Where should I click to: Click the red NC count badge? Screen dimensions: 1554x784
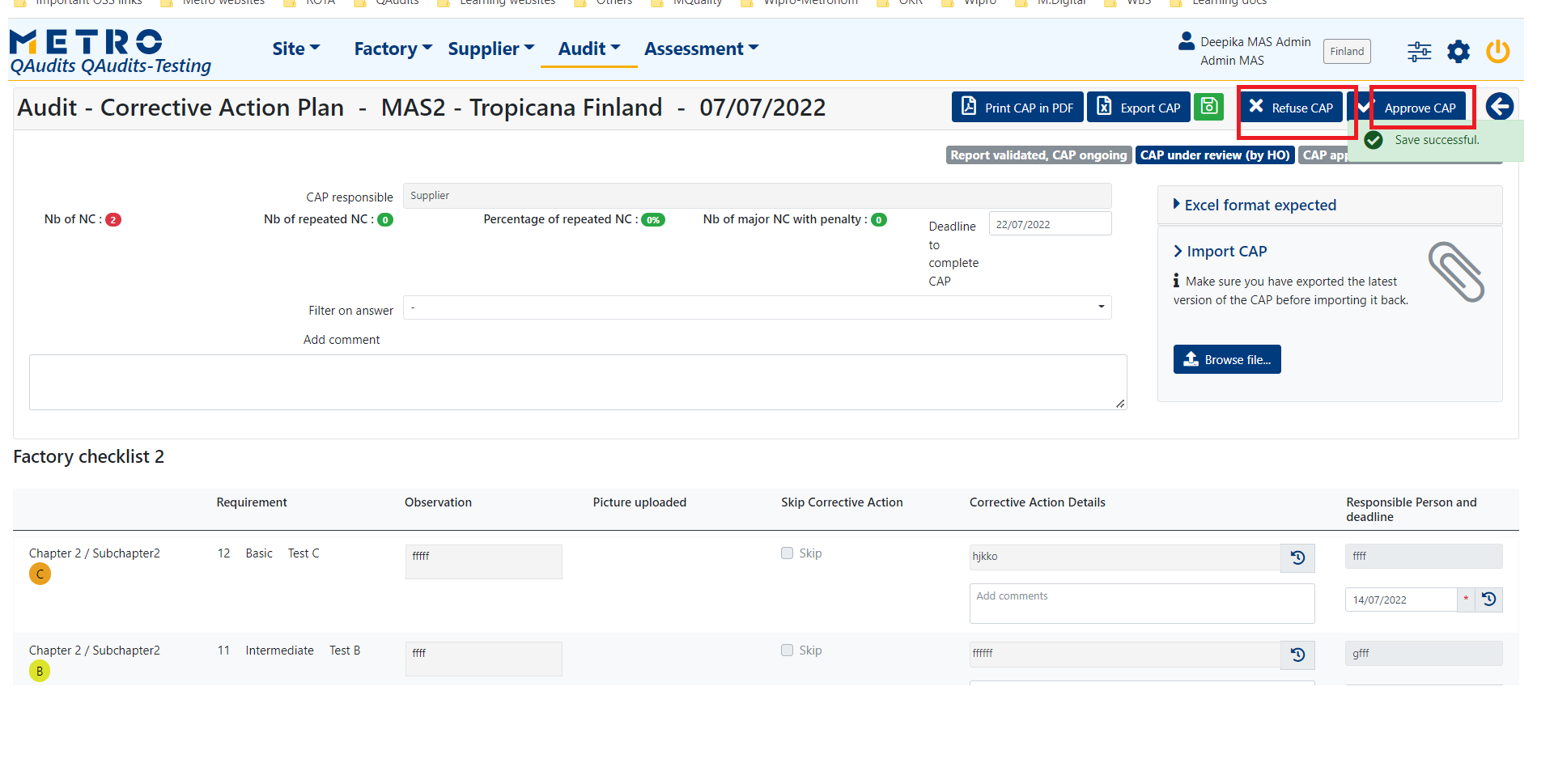(113, 219)
